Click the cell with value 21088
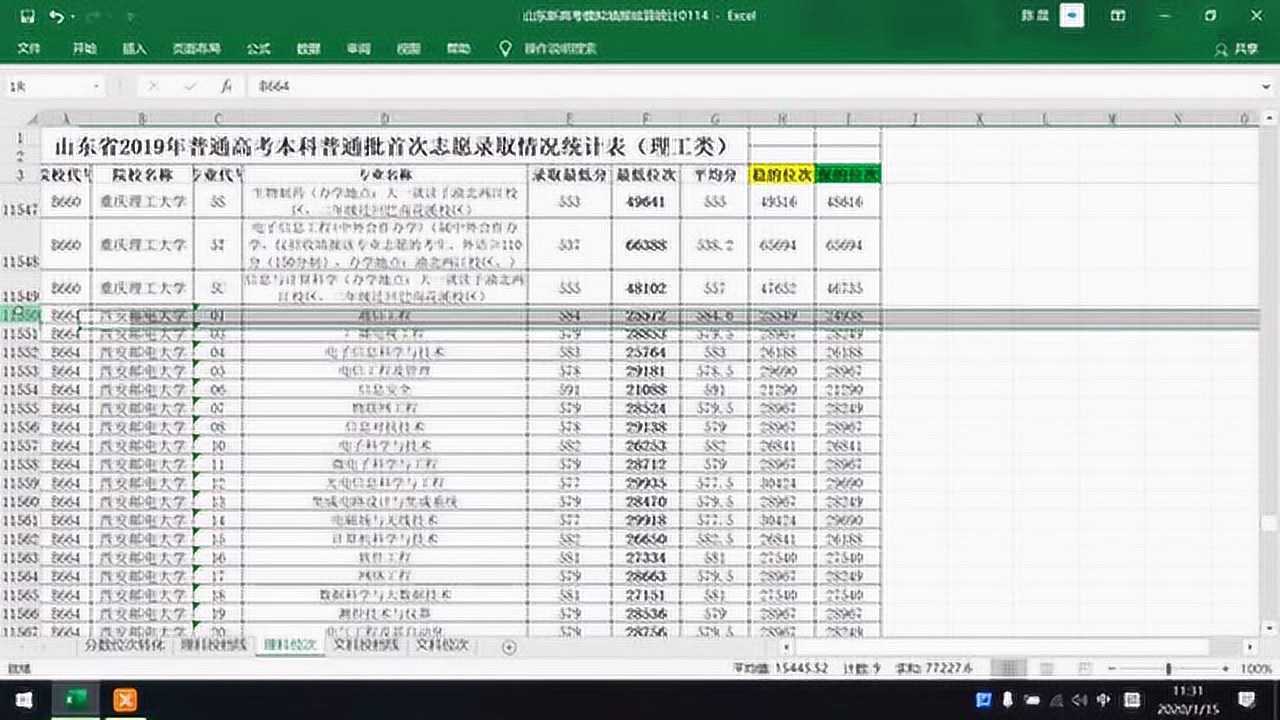This screenshot has width=1280, height=720. click(646, 390)
